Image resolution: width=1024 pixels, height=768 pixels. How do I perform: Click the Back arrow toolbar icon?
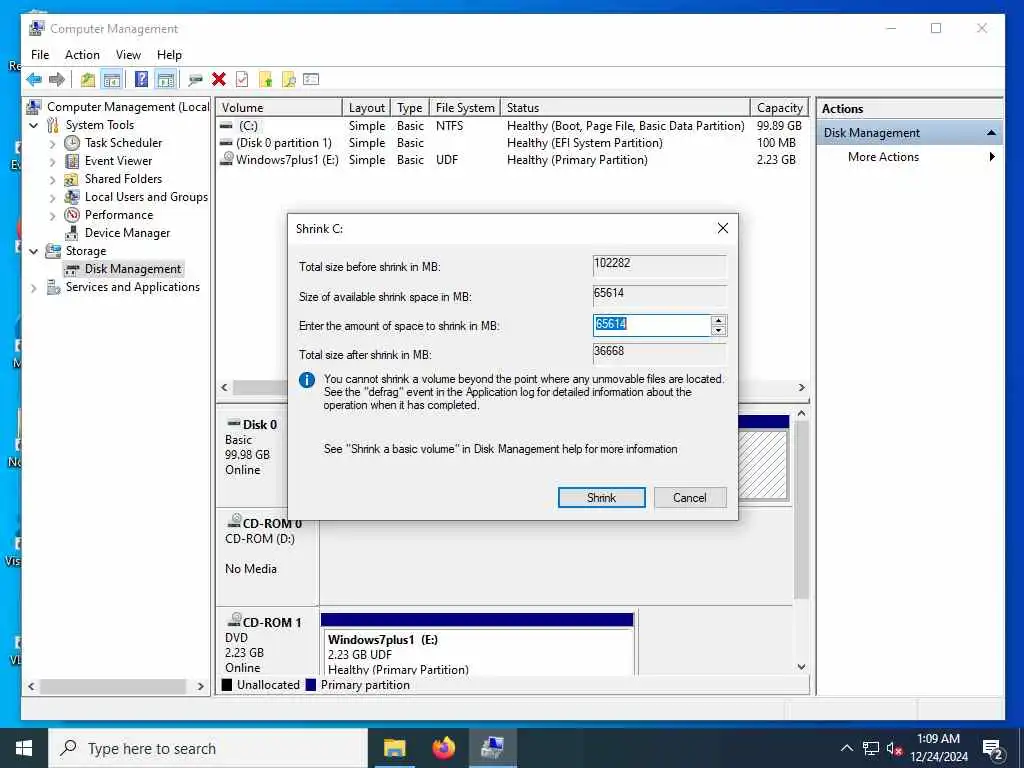pos(34,80)
